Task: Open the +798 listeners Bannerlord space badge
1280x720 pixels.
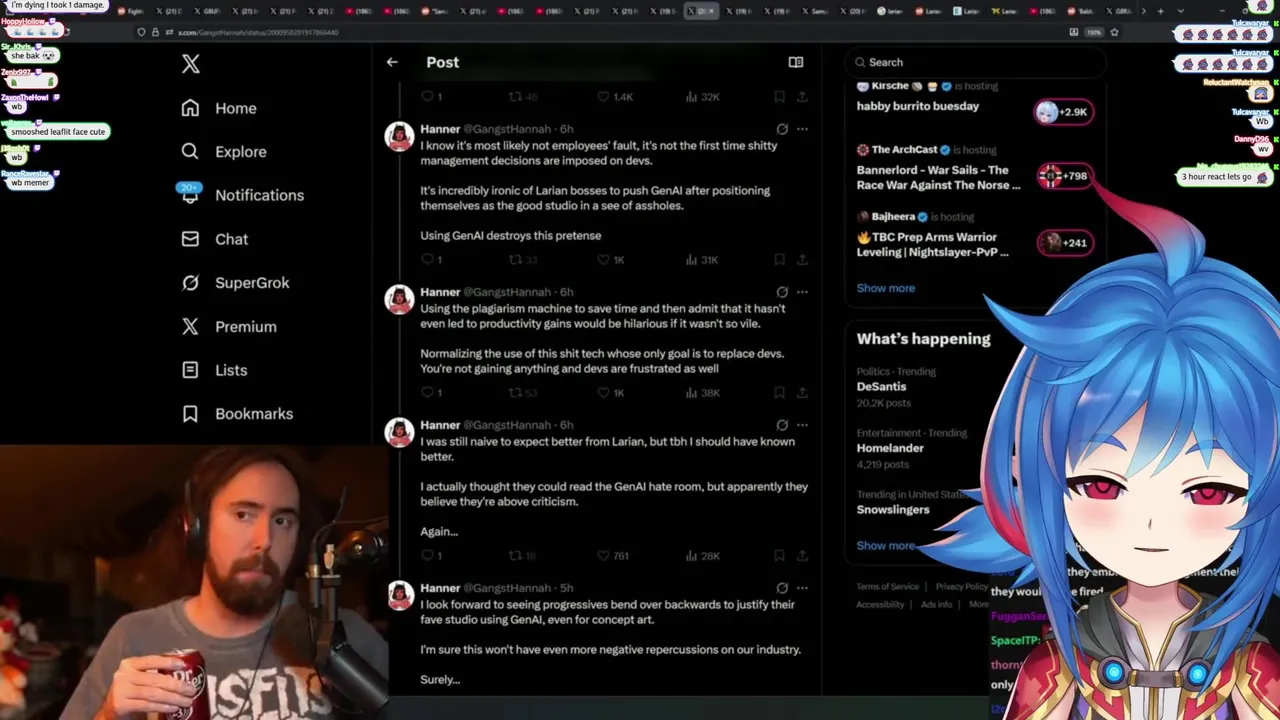Action: coord(1064,176)
